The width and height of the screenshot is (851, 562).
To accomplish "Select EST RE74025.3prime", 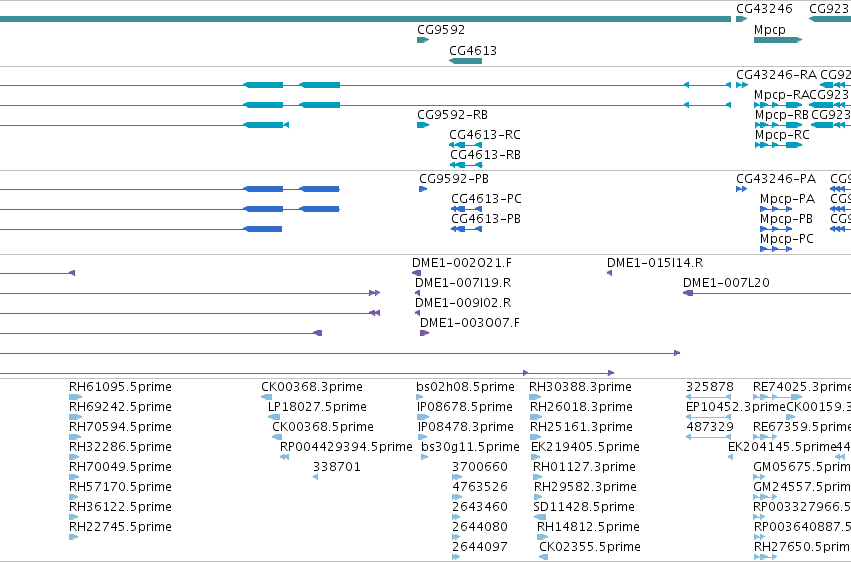I will [x=802, y=387].
